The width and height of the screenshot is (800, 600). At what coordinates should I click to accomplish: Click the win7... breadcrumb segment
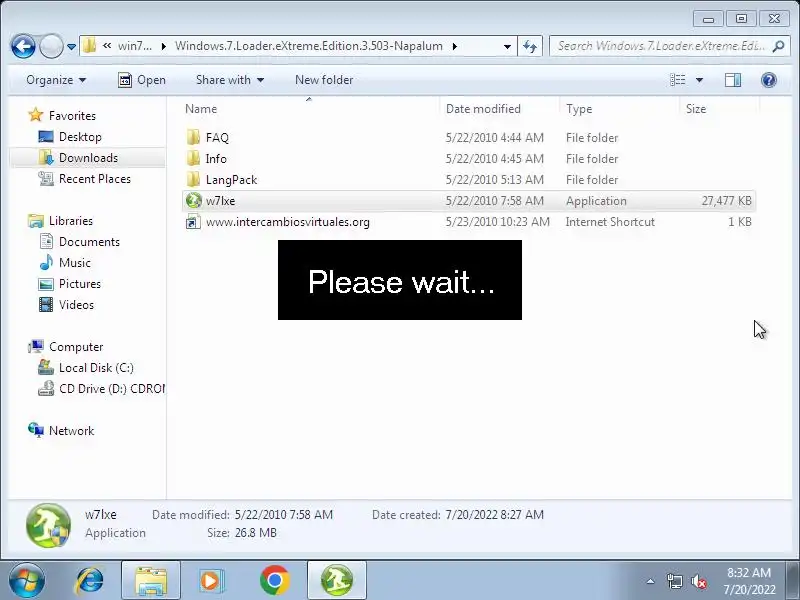tap(135, 46)
